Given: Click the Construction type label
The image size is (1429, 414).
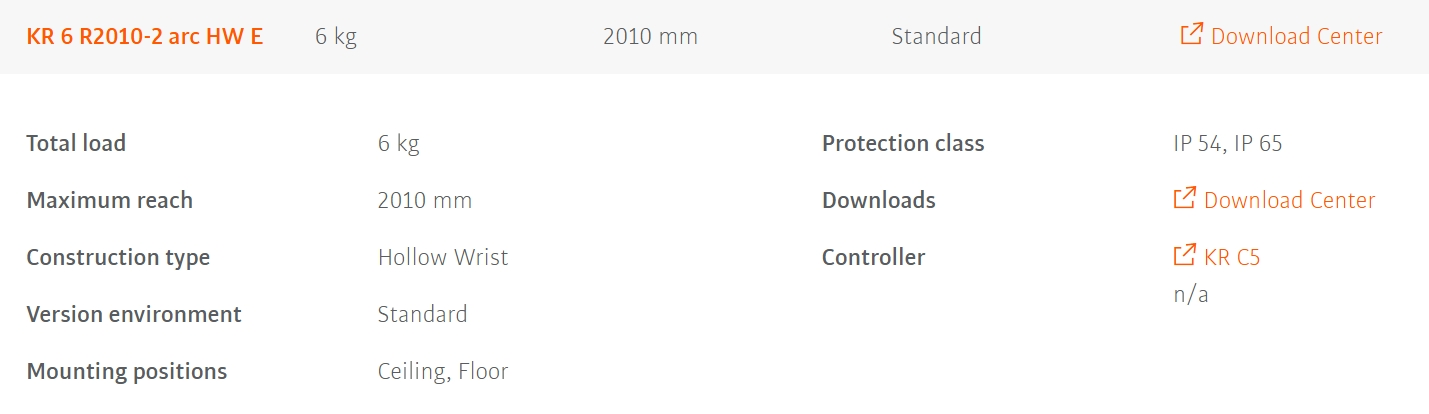Looking at the screenshot, I should tap(118, 258).
